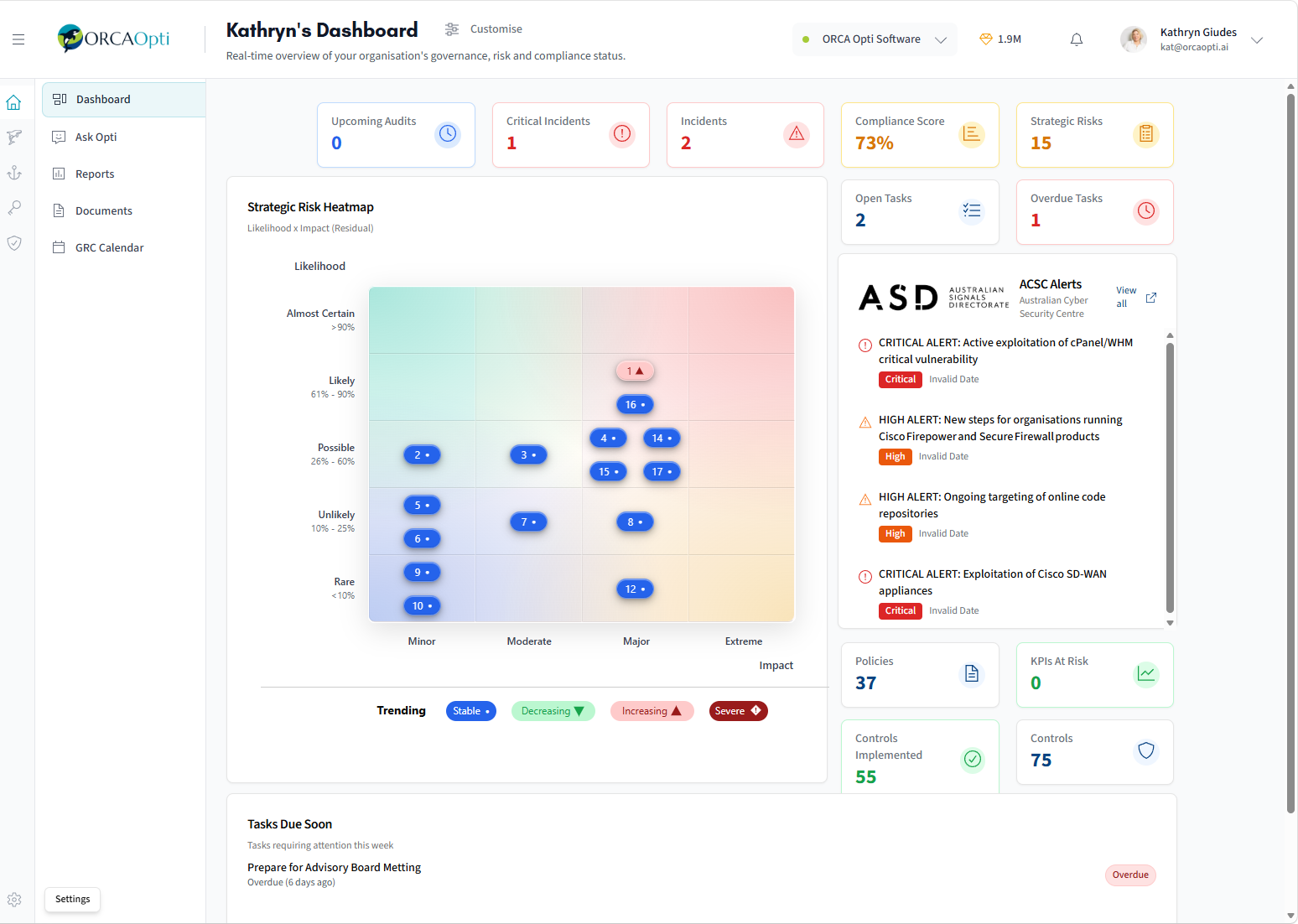Screen dimensions: 1298x924
Task: Click the settings gear icon at the bottom left
Action: click(x=14, y=900)
